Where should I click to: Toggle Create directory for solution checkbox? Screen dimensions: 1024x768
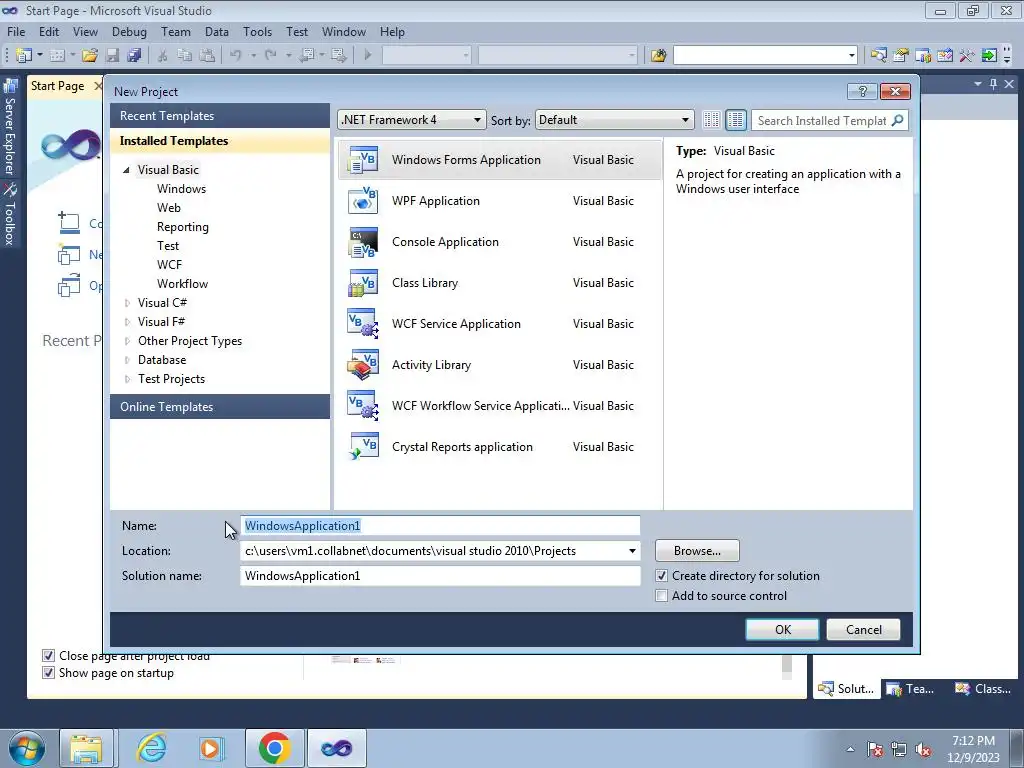pyautogui.click(x=662, y=576)
